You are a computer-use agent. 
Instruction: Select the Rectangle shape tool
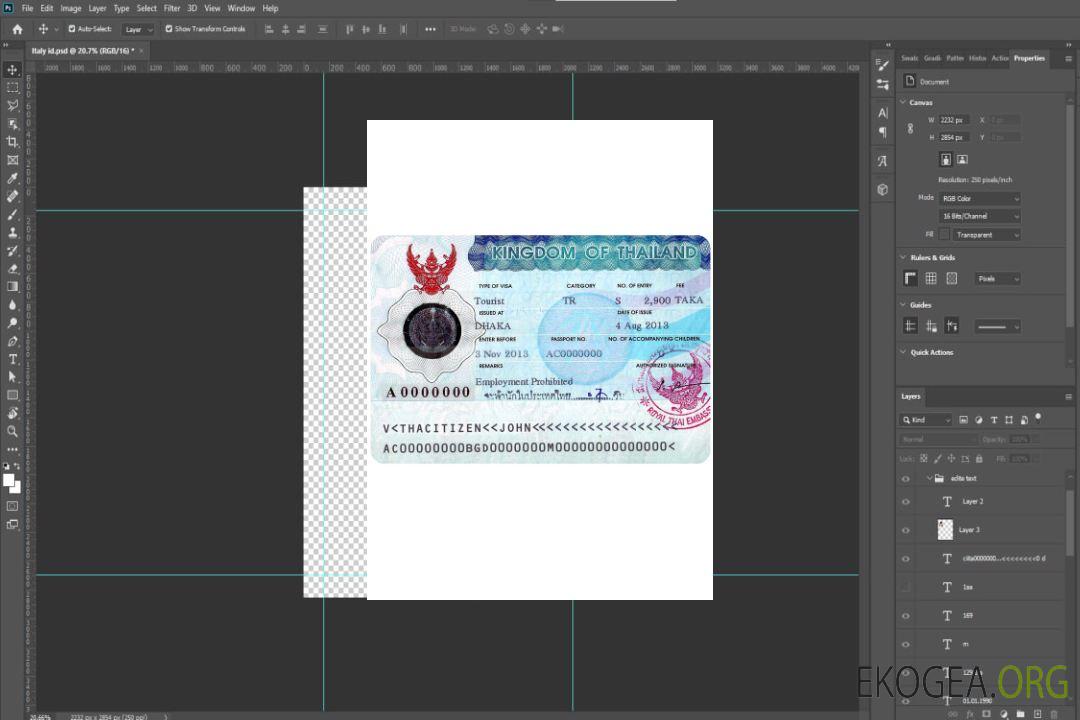click(x=12, y=395)
